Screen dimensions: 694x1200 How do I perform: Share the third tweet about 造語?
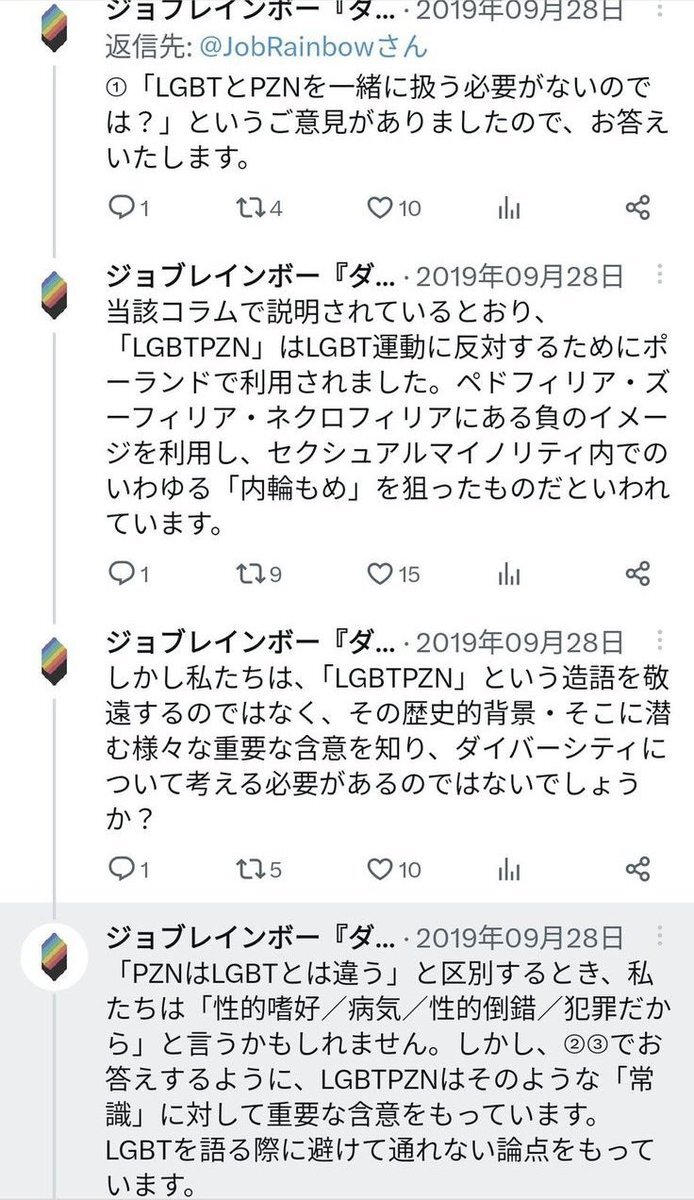tap(638, 869)
